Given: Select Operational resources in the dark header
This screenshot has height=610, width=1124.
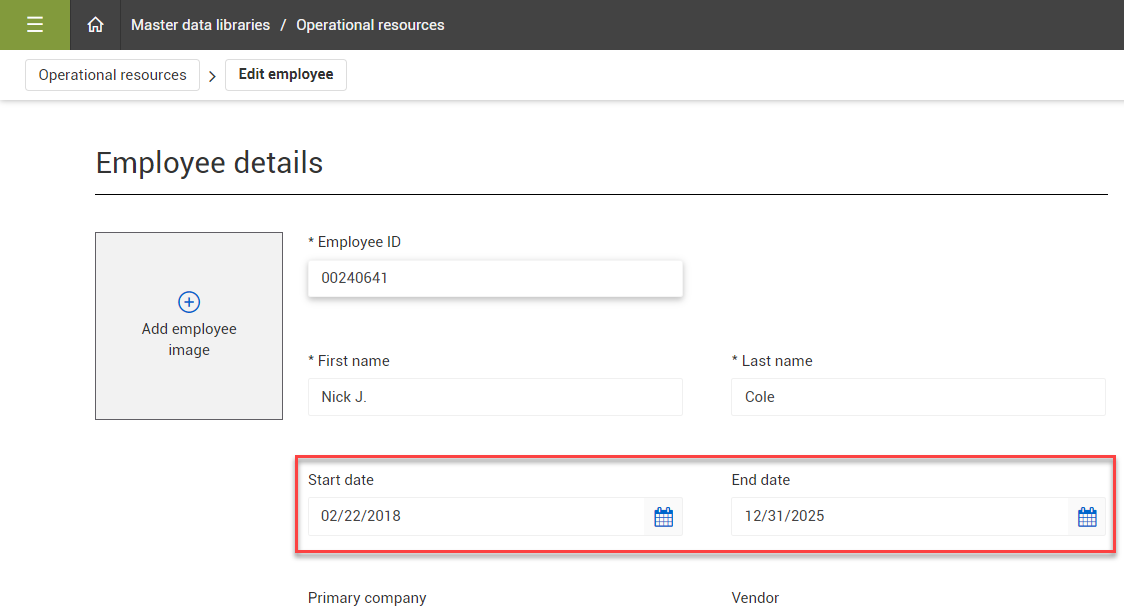Looking at the screenshot, I should pos(370,25).
